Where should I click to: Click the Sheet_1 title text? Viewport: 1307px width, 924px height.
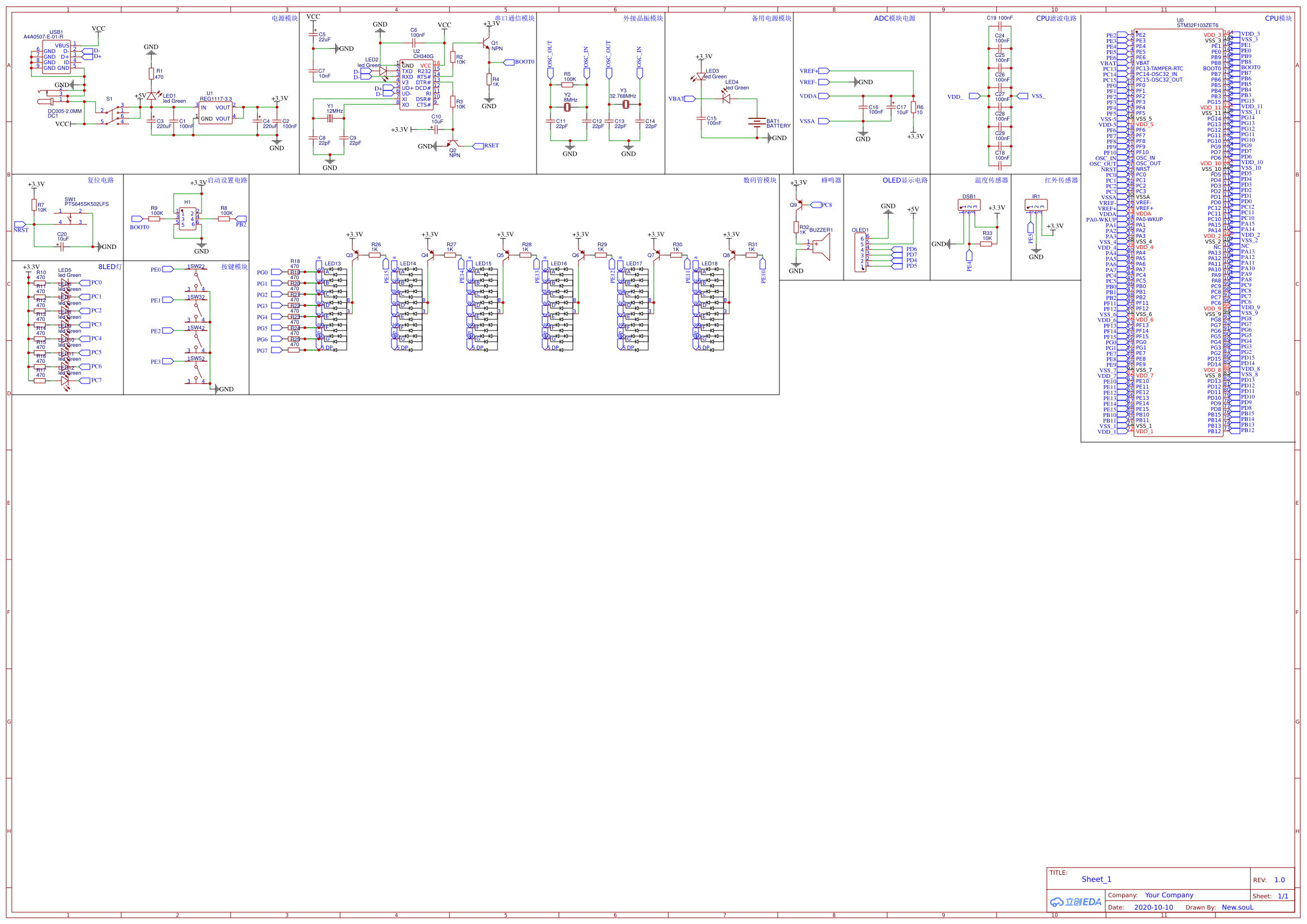coord(1096,879)
